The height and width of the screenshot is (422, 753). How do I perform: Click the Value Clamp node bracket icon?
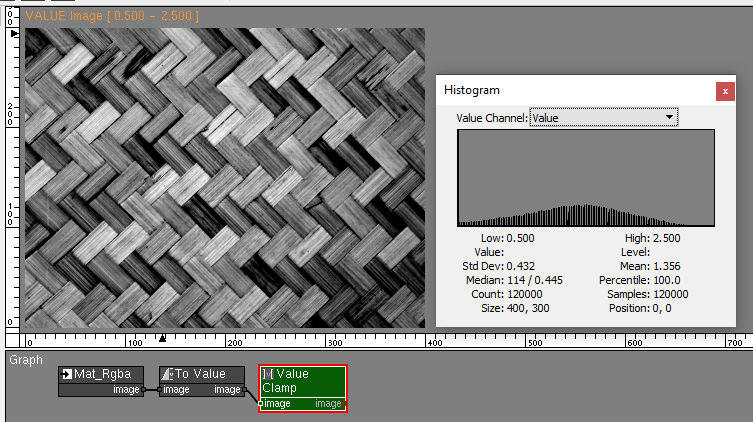coord(268,374)
